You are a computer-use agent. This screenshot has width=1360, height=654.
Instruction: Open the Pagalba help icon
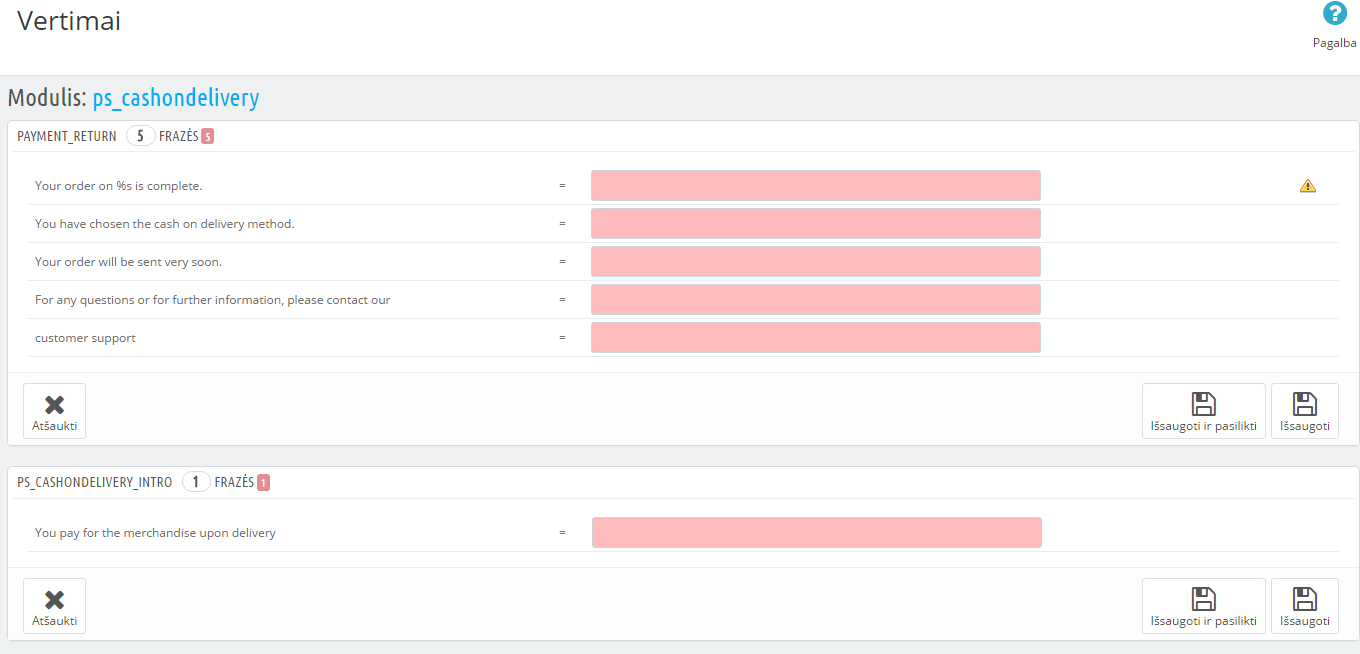click(x=1334, y=14)
